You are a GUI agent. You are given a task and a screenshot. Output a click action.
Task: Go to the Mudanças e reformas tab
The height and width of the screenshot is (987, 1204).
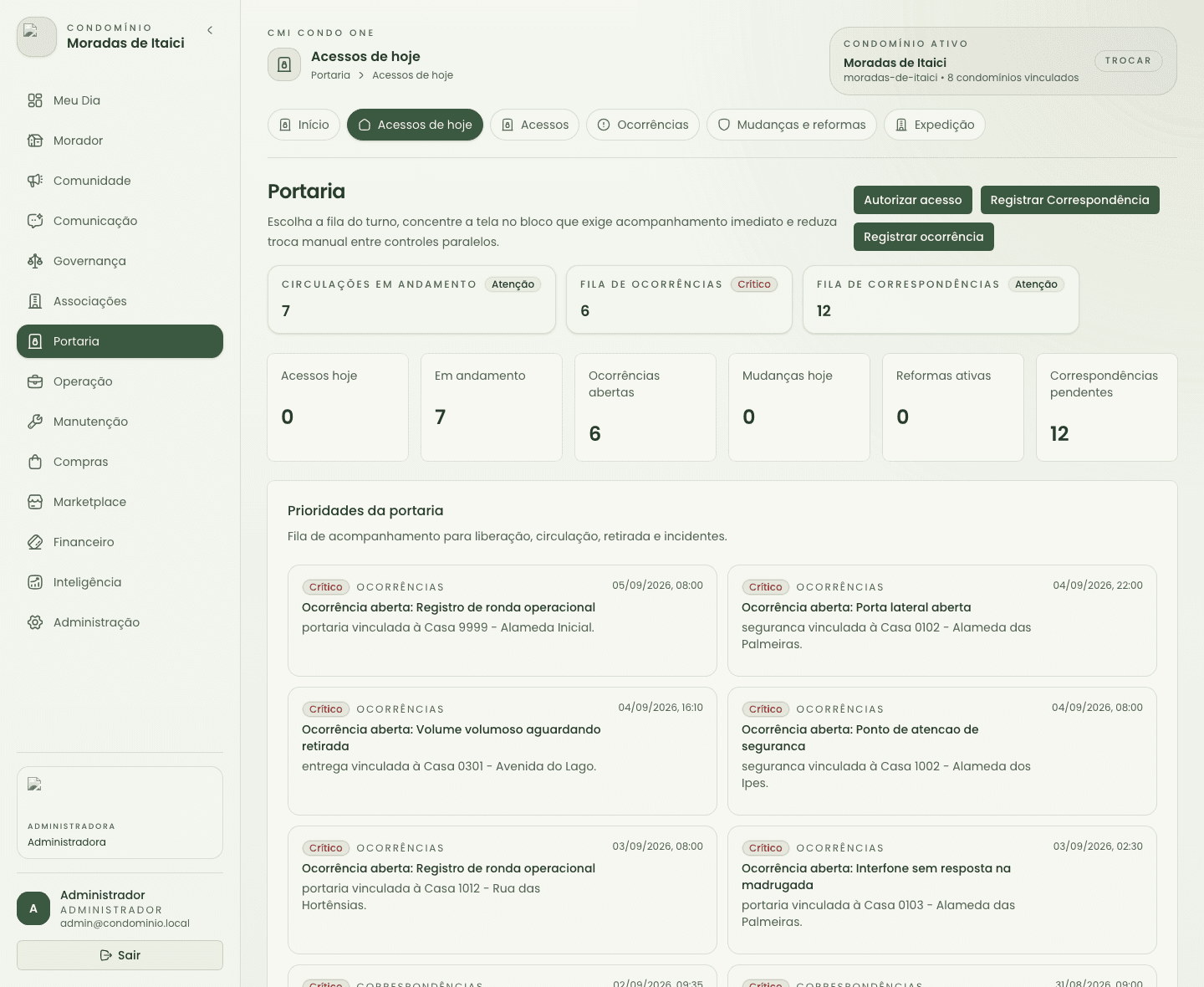click(x=792, y=125)
